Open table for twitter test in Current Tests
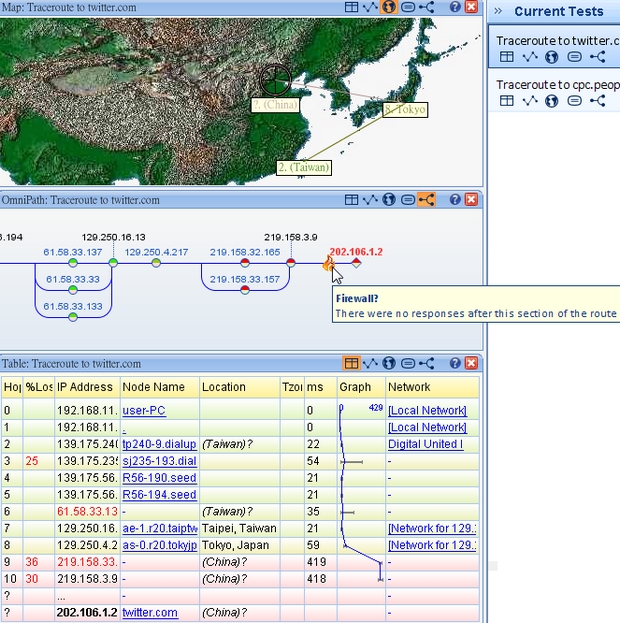This screenshot has width=620, height=623. point(506,57)
